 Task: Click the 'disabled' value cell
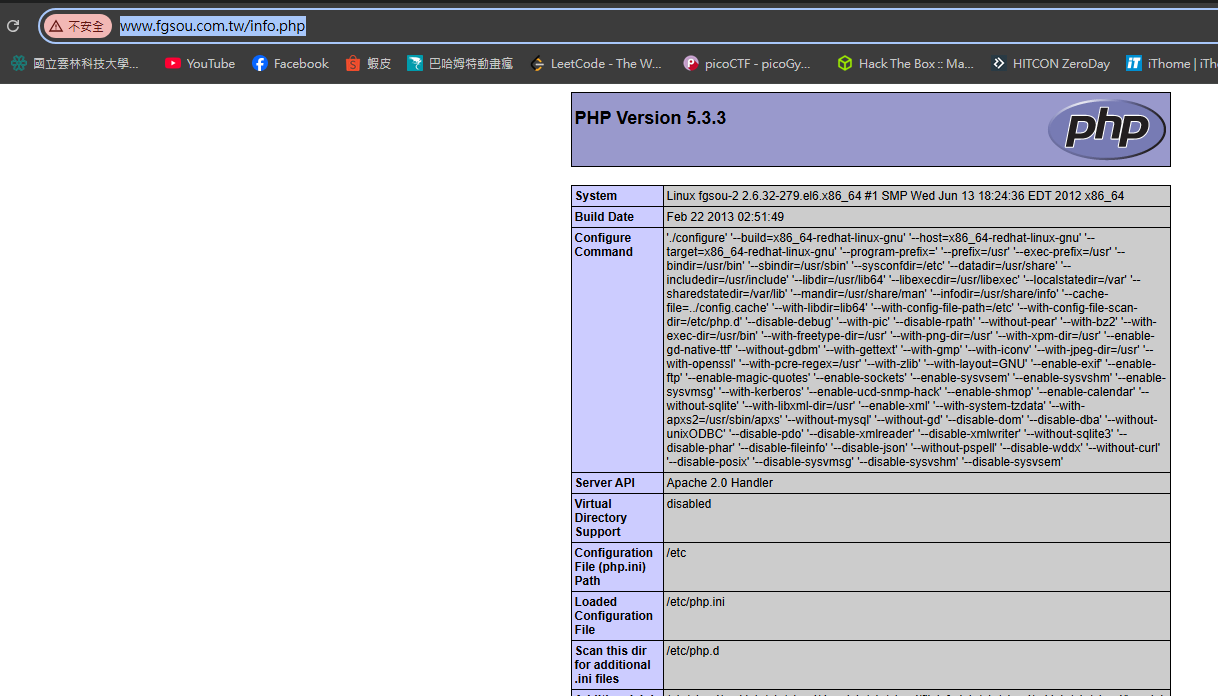917,518
